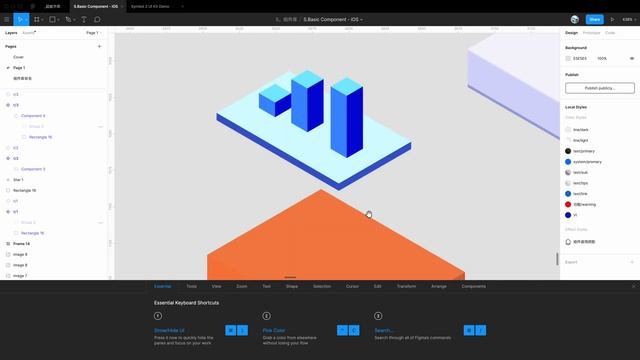Screen dimensions: 640x360
Task: Open Frame tool options dropdown arrow
Action: (x=42, y=20)
